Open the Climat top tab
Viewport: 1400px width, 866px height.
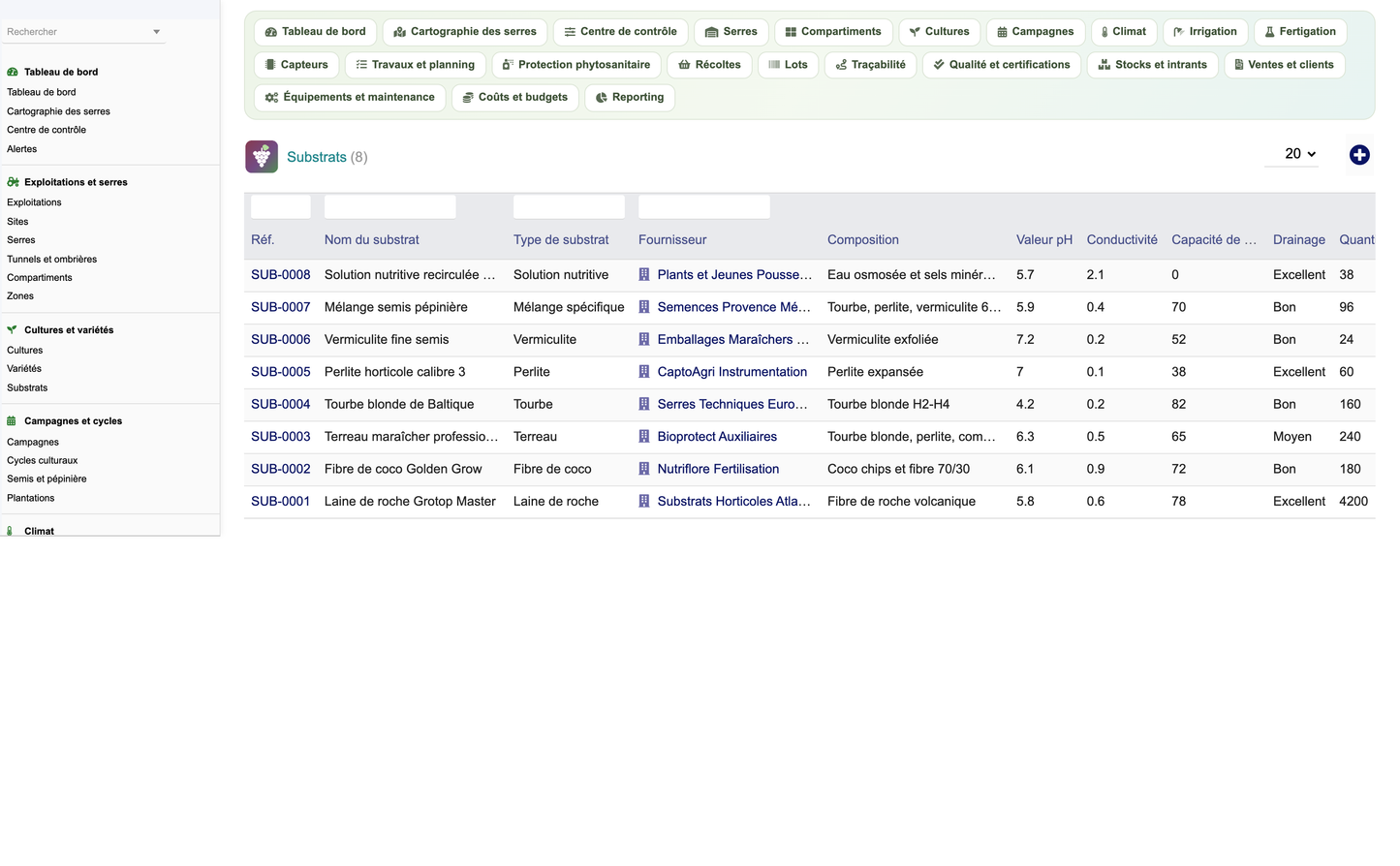[1124, 32]
